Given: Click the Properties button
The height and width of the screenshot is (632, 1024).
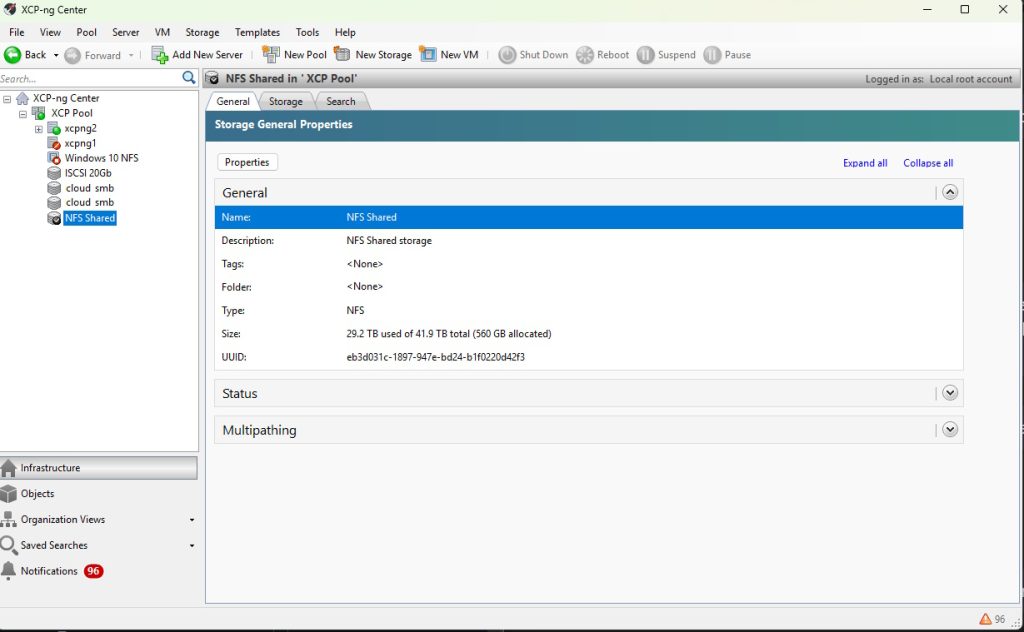Looking at the screenshot, I should coord(247,162).
